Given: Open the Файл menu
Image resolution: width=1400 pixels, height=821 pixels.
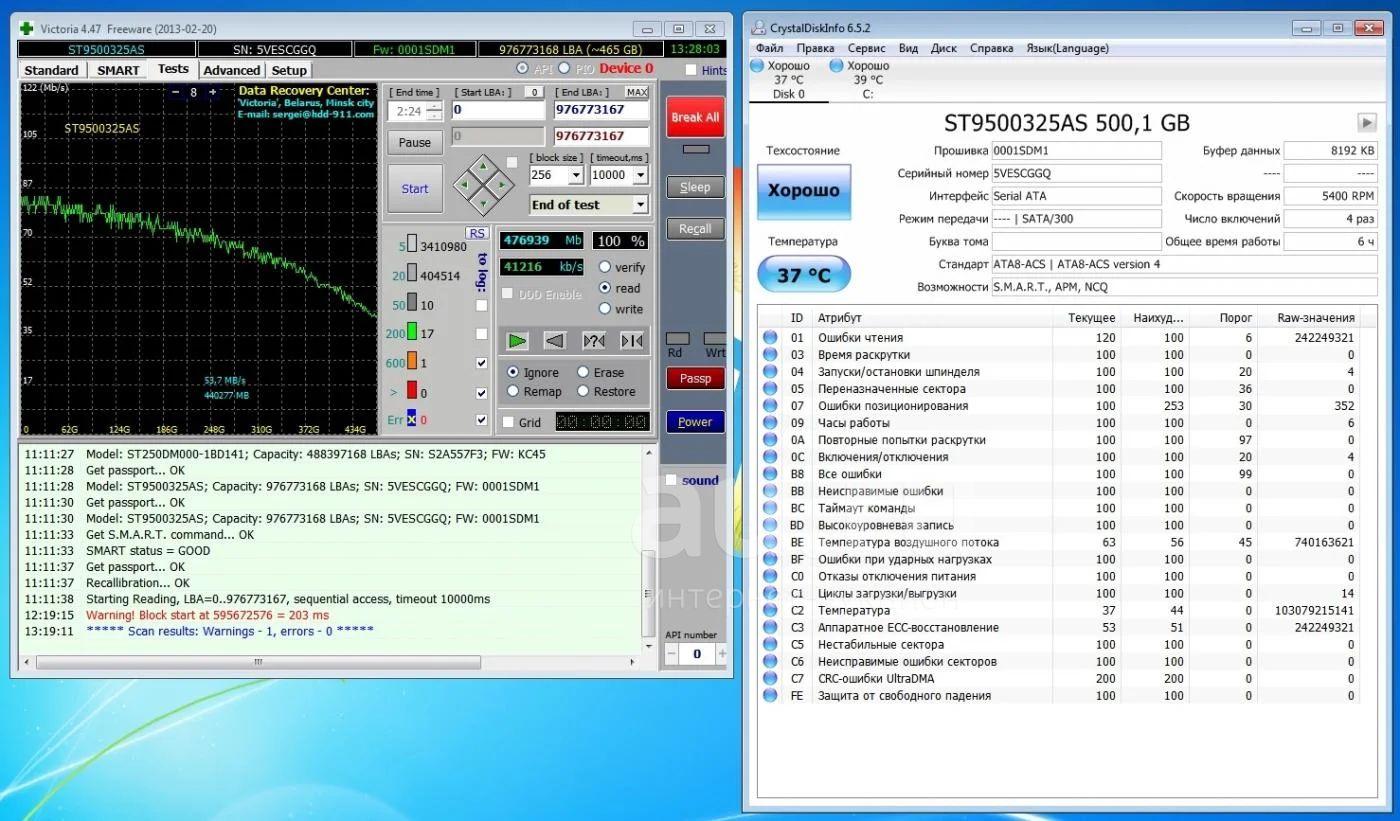Looking at the screenshot, I should [x=770, y=48].
